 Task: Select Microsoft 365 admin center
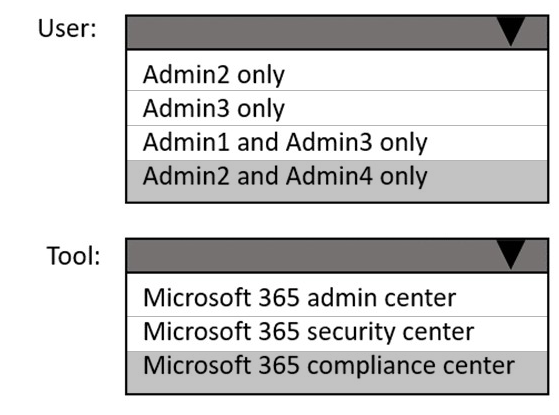click(x=337, y=297)
